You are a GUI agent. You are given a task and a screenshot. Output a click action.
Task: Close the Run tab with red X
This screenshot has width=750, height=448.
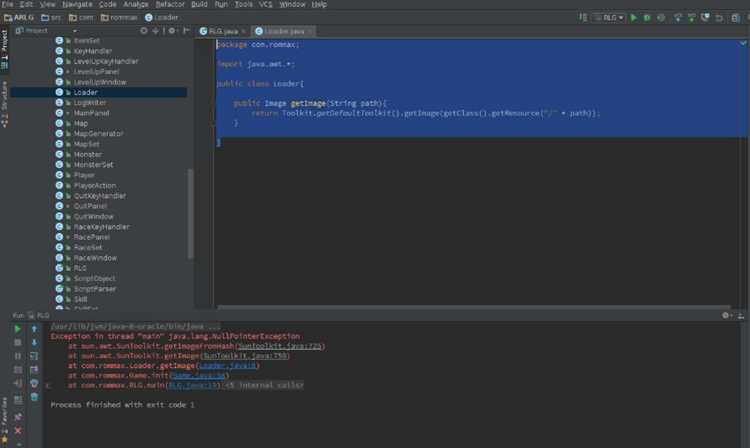(x=18, y=431)
